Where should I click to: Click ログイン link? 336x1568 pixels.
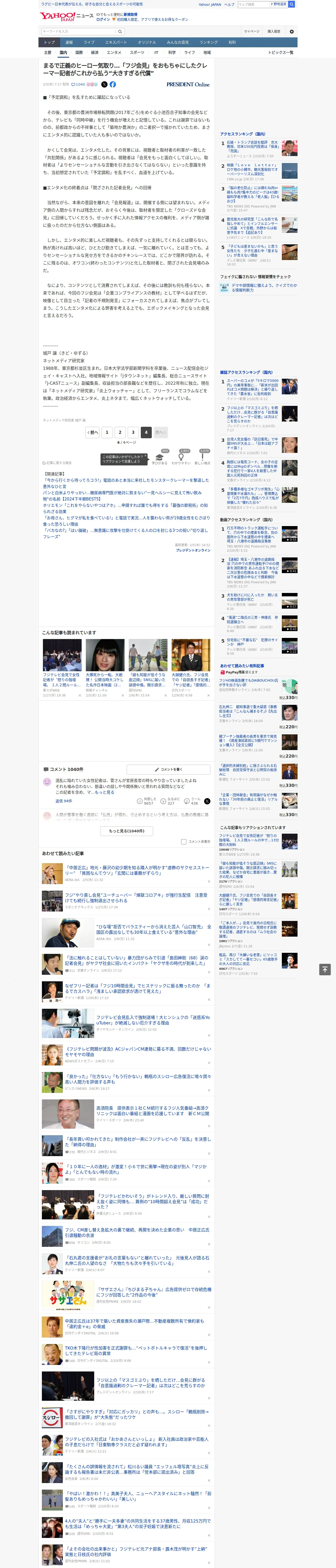coord(103,20)
